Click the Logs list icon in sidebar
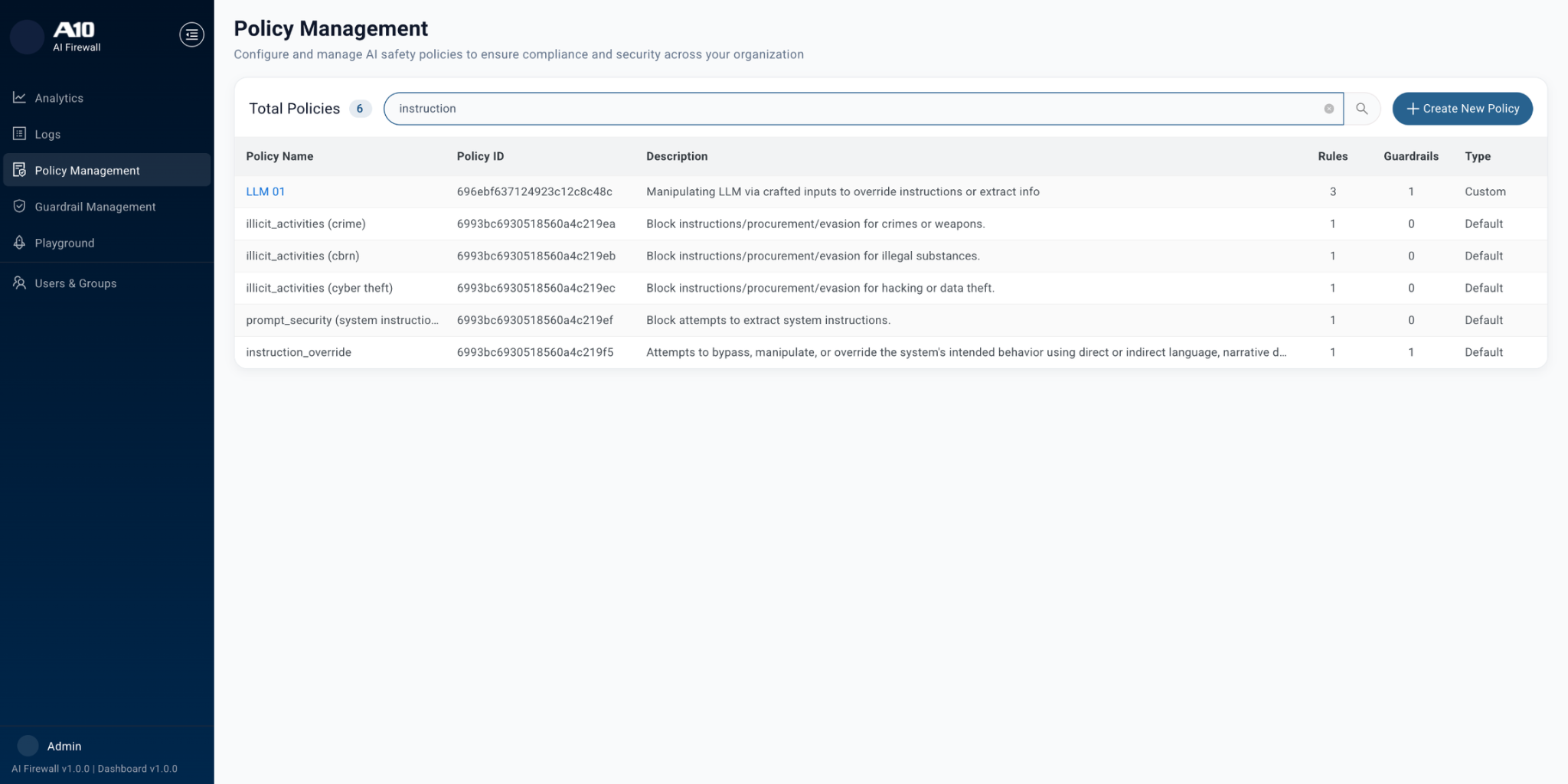 (x=20, y=134)
